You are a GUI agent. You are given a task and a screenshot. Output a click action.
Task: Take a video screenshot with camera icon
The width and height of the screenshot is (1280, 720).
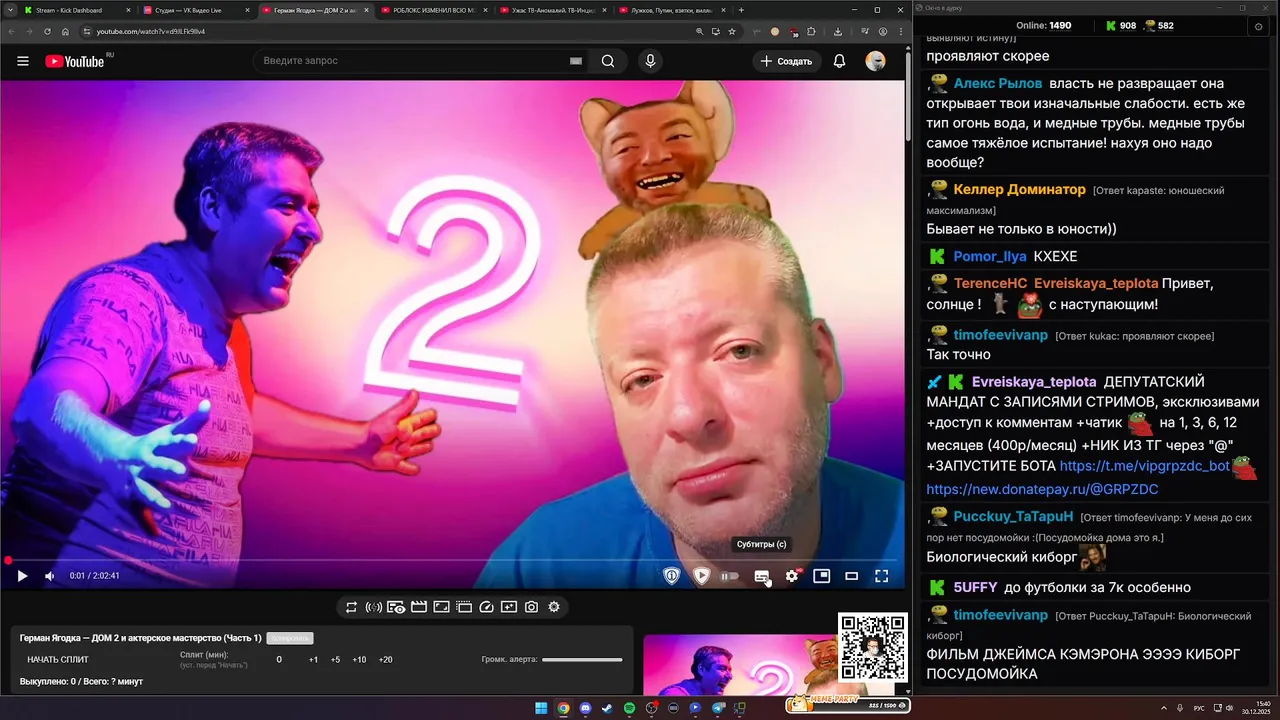point(531,607)
